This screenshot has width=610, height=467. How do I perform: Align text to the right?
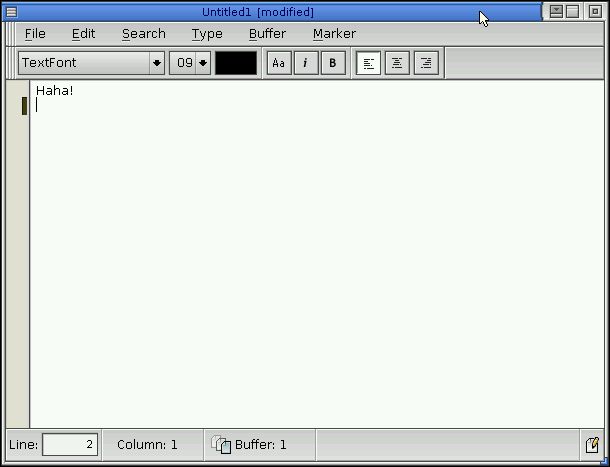click(426, 63)
